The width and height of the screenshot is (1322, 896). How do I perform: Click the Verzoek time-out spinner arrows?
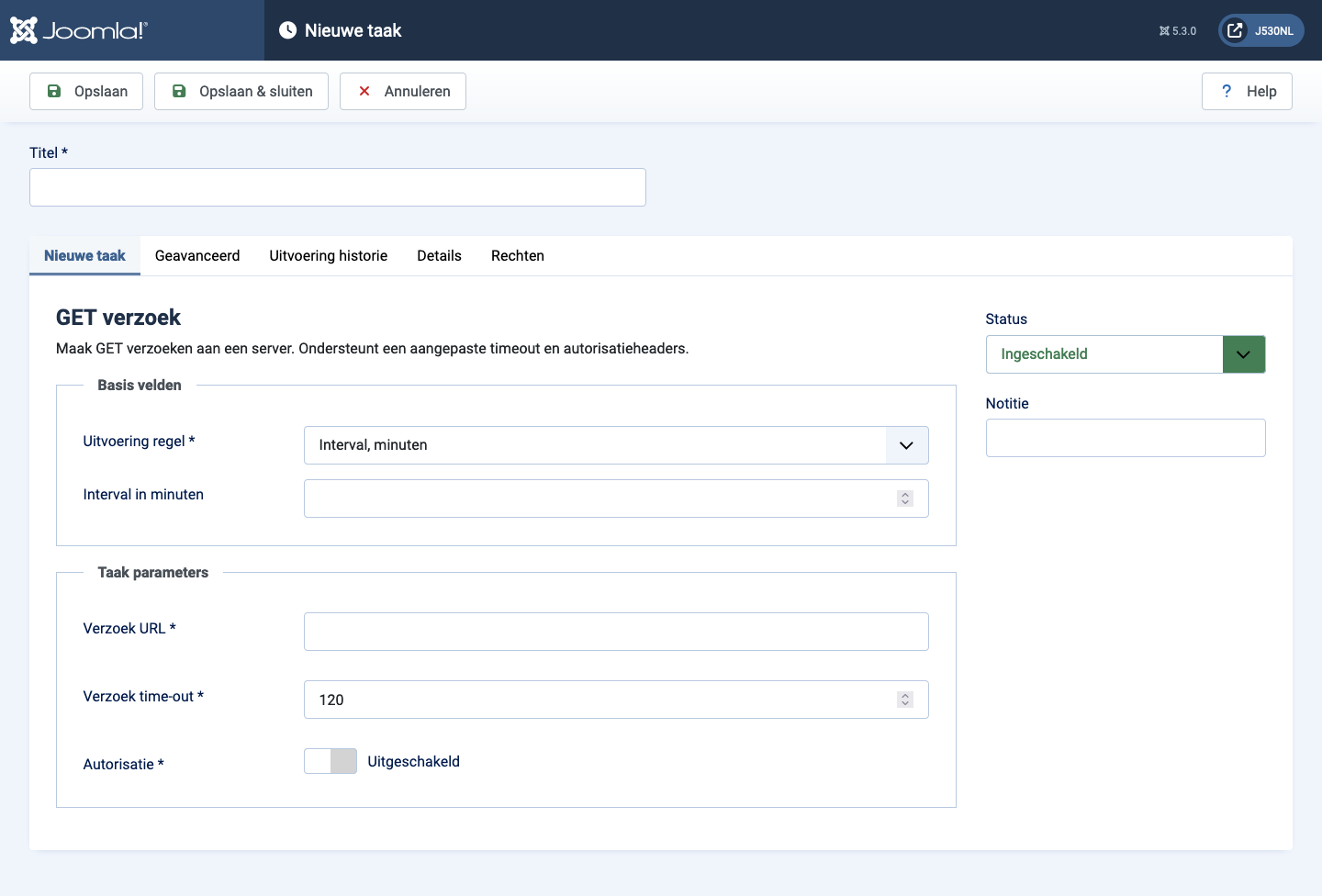pos(905,700)
